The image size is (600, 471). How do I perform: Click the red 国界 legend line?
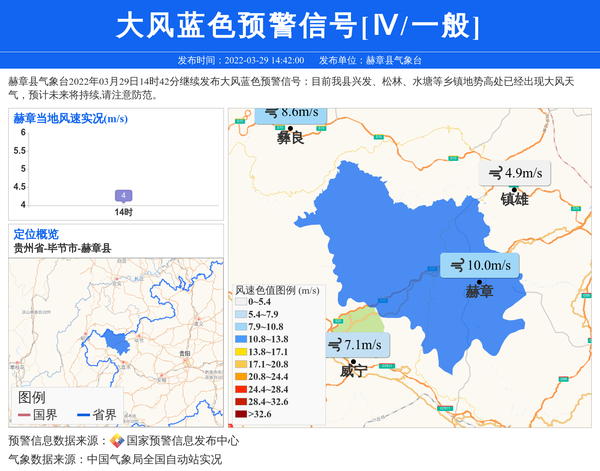tap(24, 414)
